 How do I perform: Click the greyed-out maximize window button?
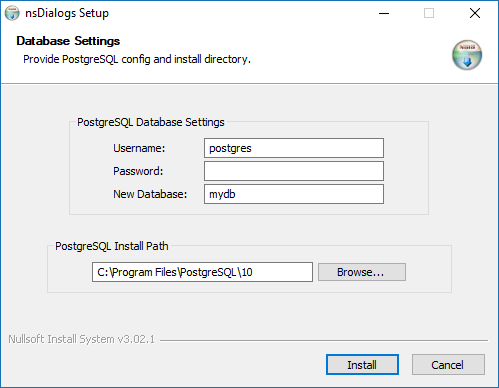[429, 13]
